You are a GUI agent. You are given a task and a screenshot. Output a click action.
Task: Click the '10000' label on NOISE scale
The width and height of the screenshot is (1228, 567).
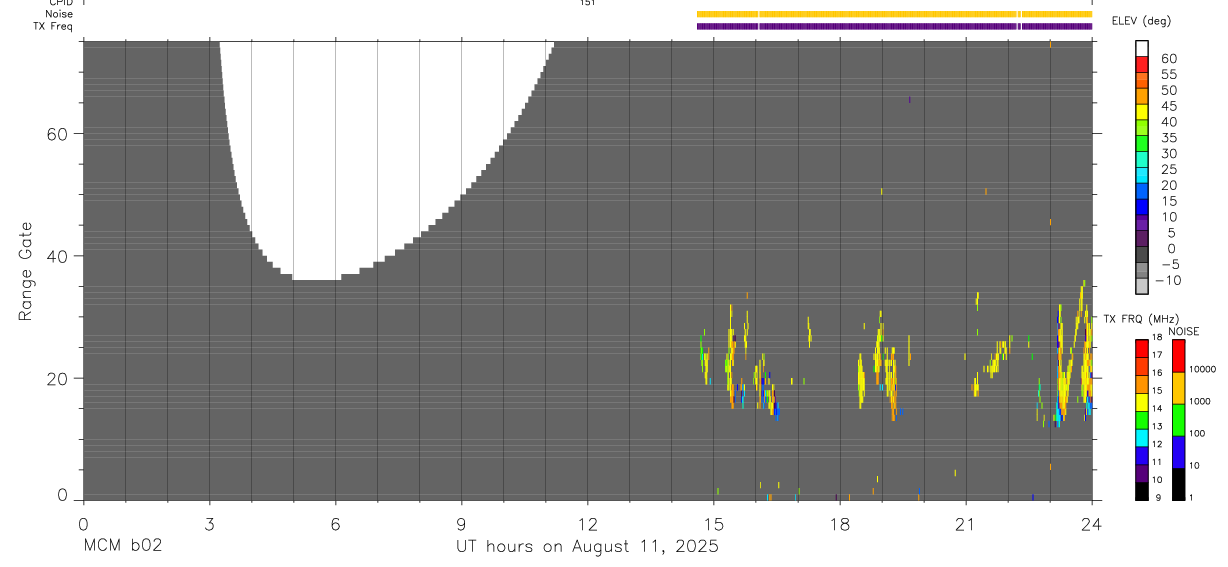[x=1201, y=369]
